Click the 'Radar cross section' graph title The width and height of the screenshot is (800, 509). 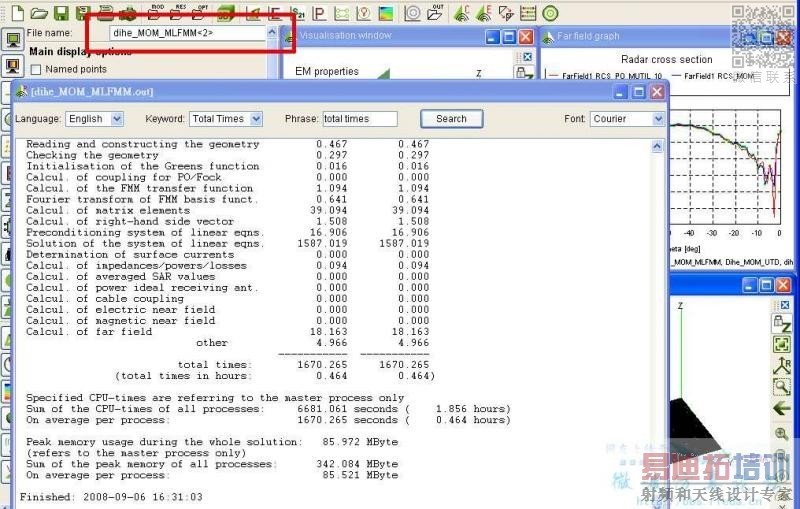pyautogui.click(x=666, y=60)
